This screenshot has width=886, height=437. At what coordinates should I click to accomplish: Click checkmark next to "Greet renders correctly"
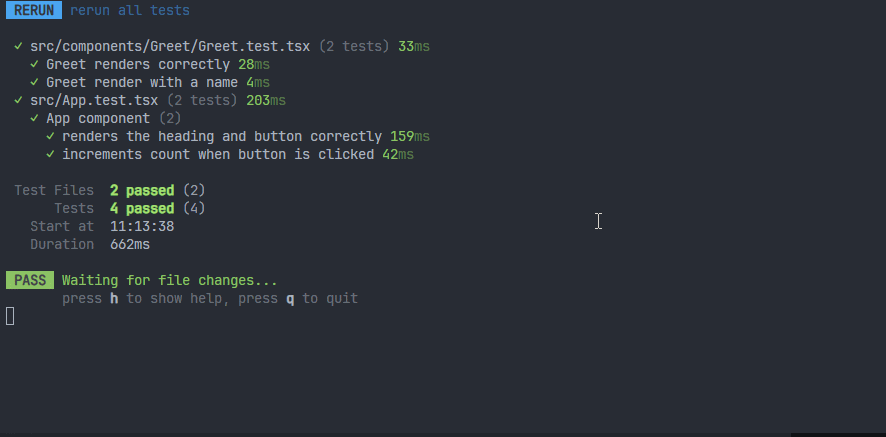click(34, 65)
